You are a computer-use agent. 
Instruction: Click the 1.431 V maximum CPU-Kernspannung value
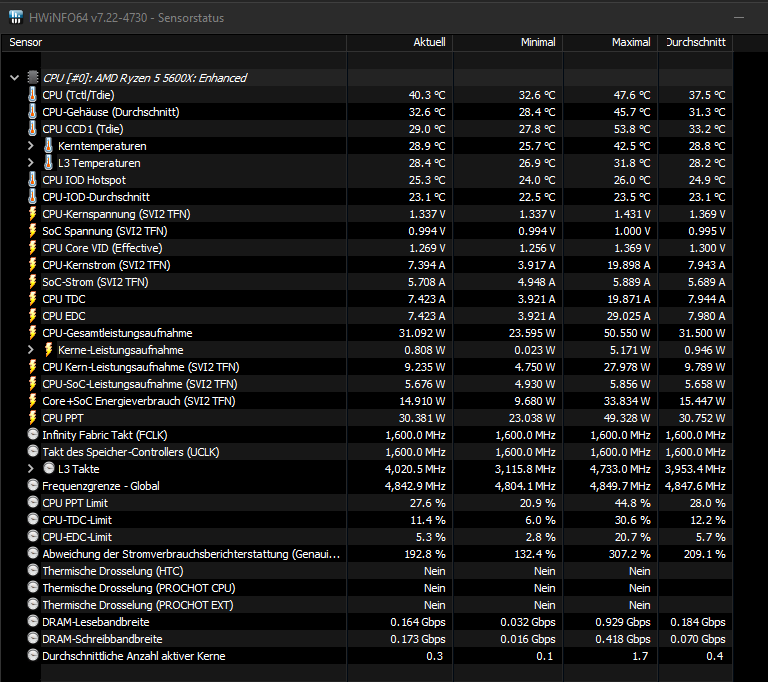(x=632, y=214)
